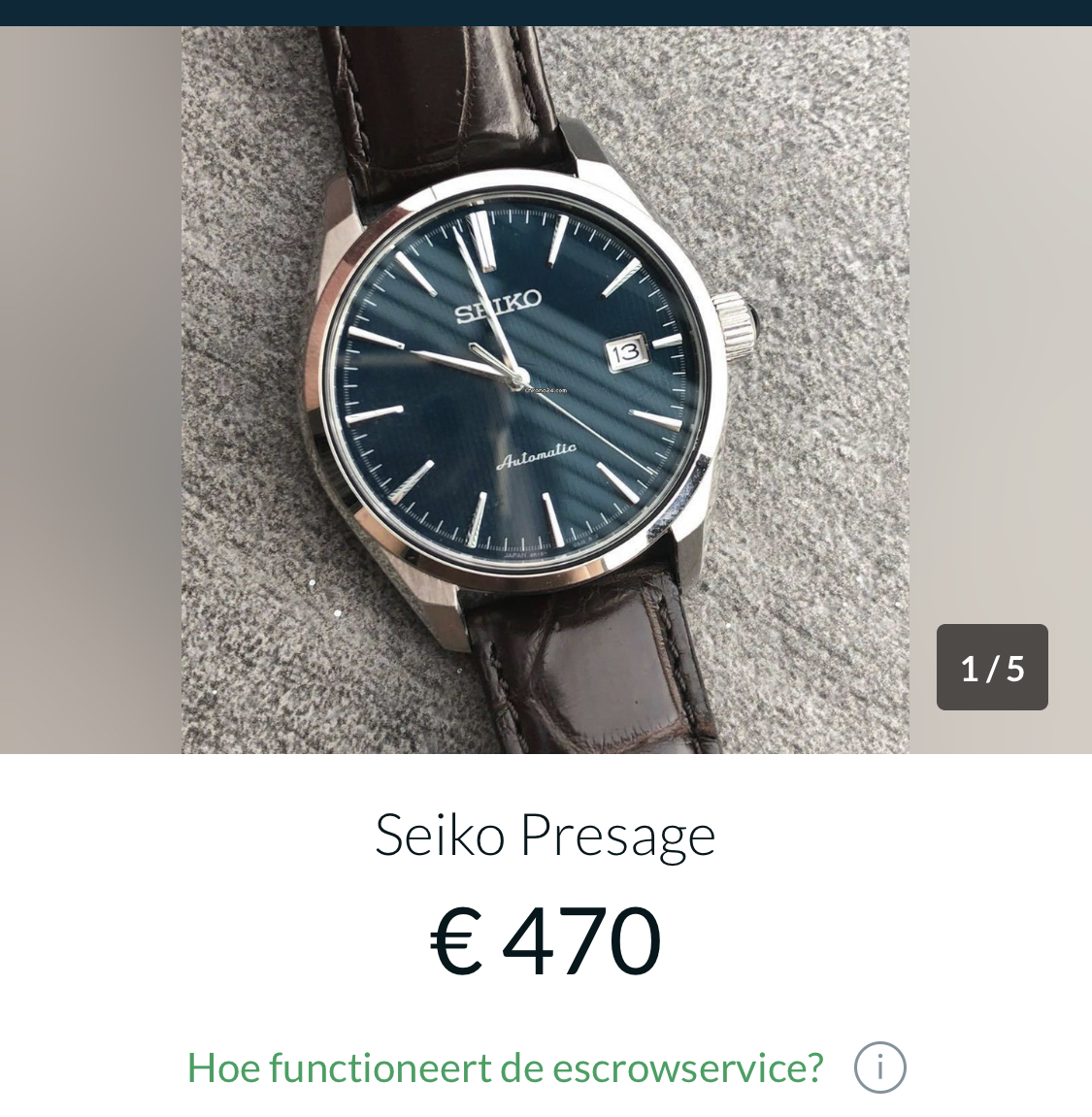
Task: Click the watch crown
Action: (735, 324)
